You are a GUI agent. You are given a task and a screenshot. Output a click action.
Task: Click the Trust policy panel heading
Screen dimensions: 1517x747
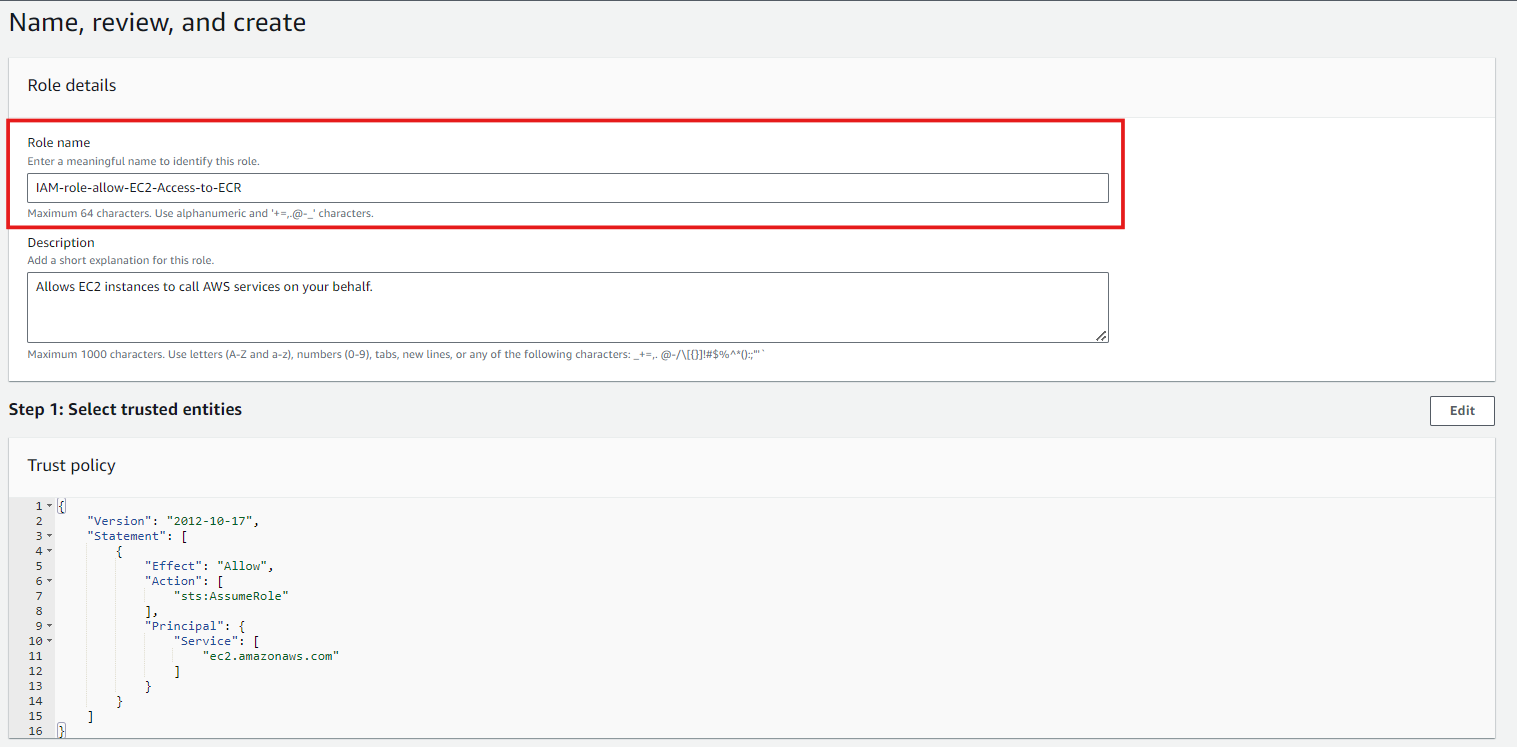pyautogui.click(x=71, y=465)
